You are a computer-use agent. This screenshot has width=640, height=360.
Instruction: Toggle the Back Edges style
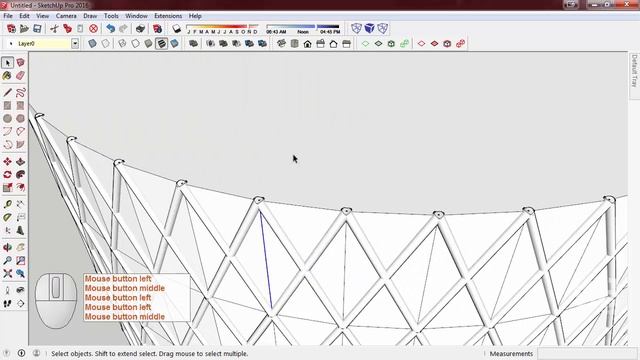click(106, 43)
